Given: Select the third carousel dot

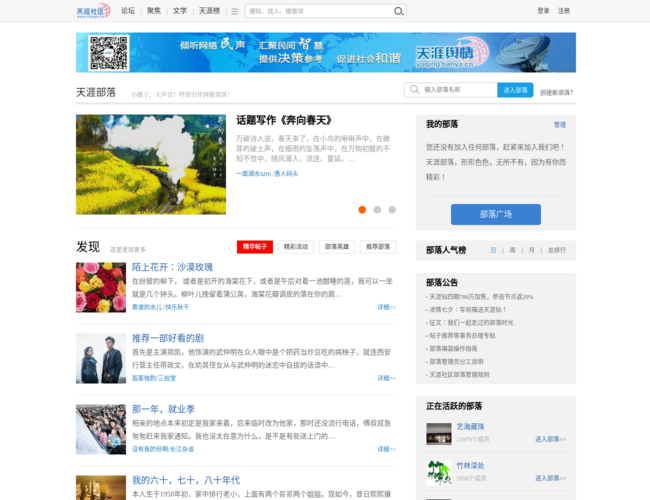Looking at the screenshot, I should click(392, 210).
